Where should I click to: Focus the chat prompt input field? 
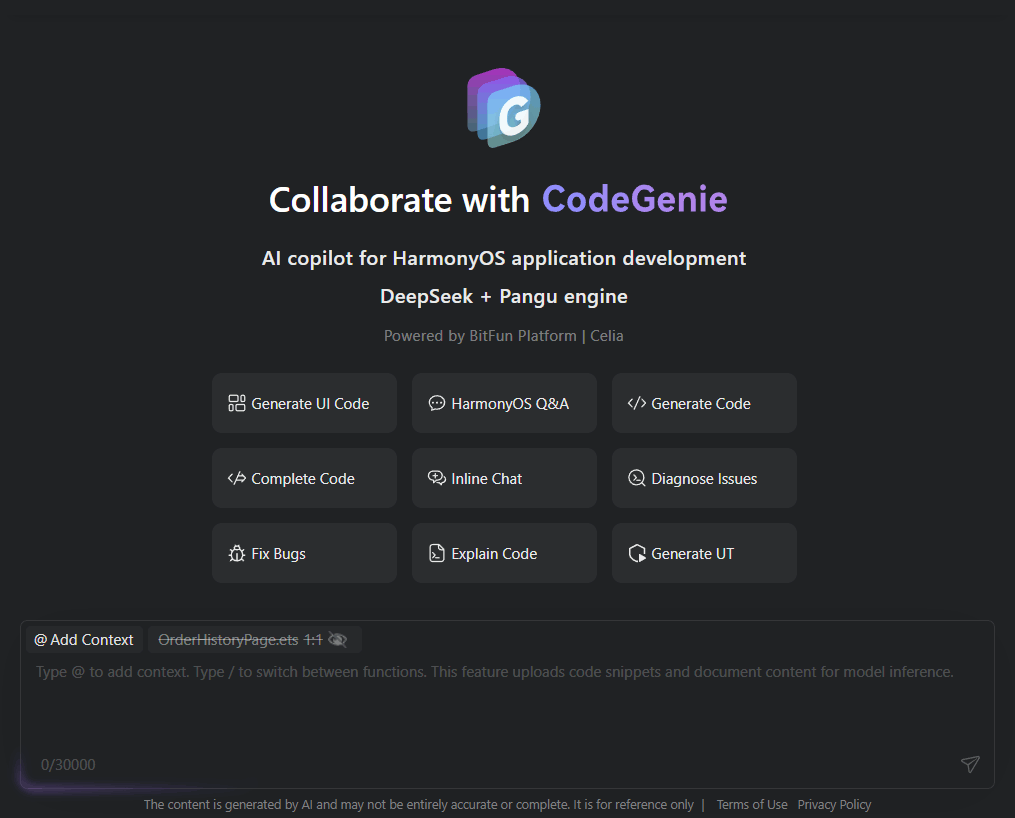tap(508, 705)
